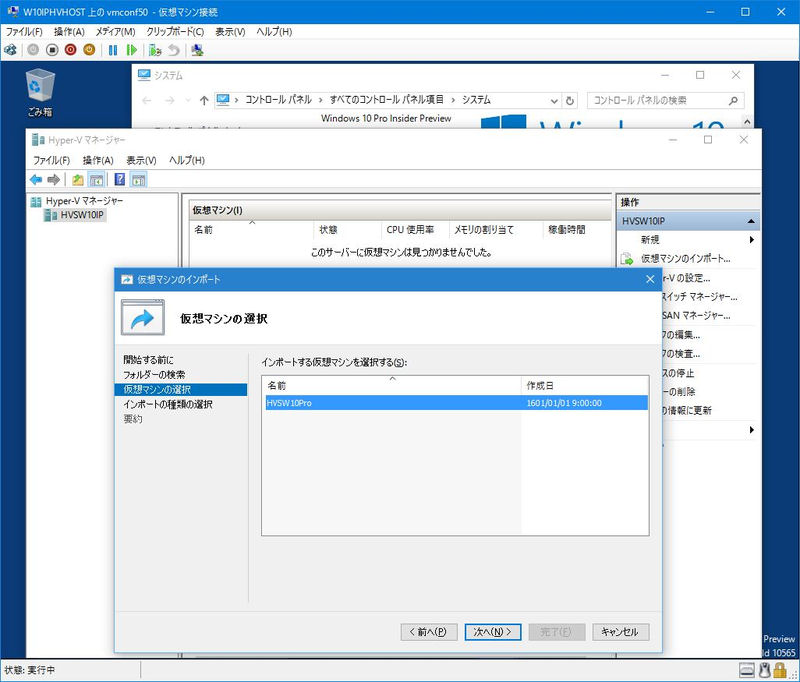The height and width of the screenshot is (682, 800).
Task: Click the mouse icon in VM connection status bar
Action: 764,670
